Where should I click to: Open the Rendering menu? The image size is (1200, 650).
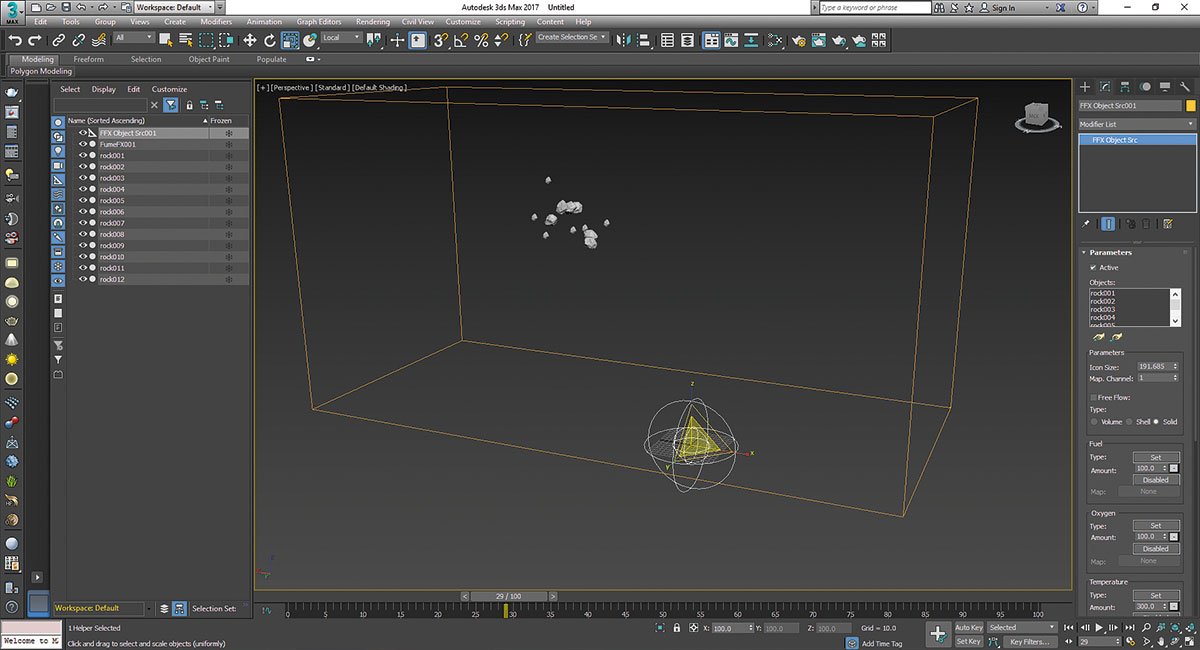tap(373, 21)
